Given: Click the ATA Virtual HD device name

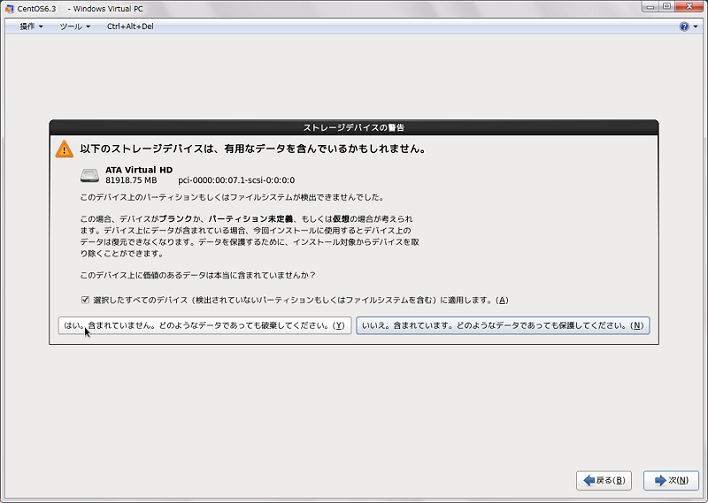Looking at the screenshot, I should pyautogui.click(x=139, y=170).
